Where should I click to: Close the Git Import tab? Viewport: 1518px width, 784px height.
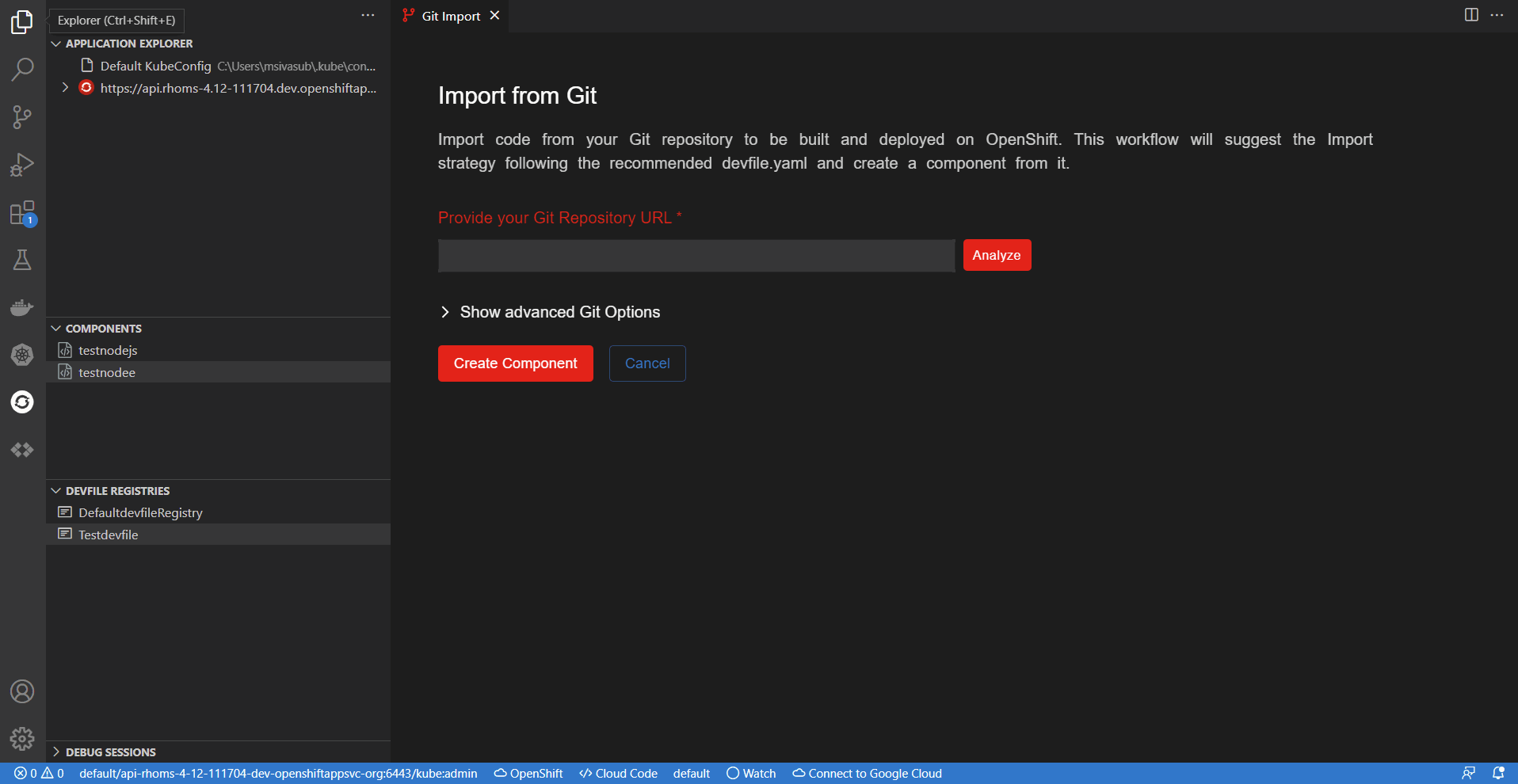point(494,16)
